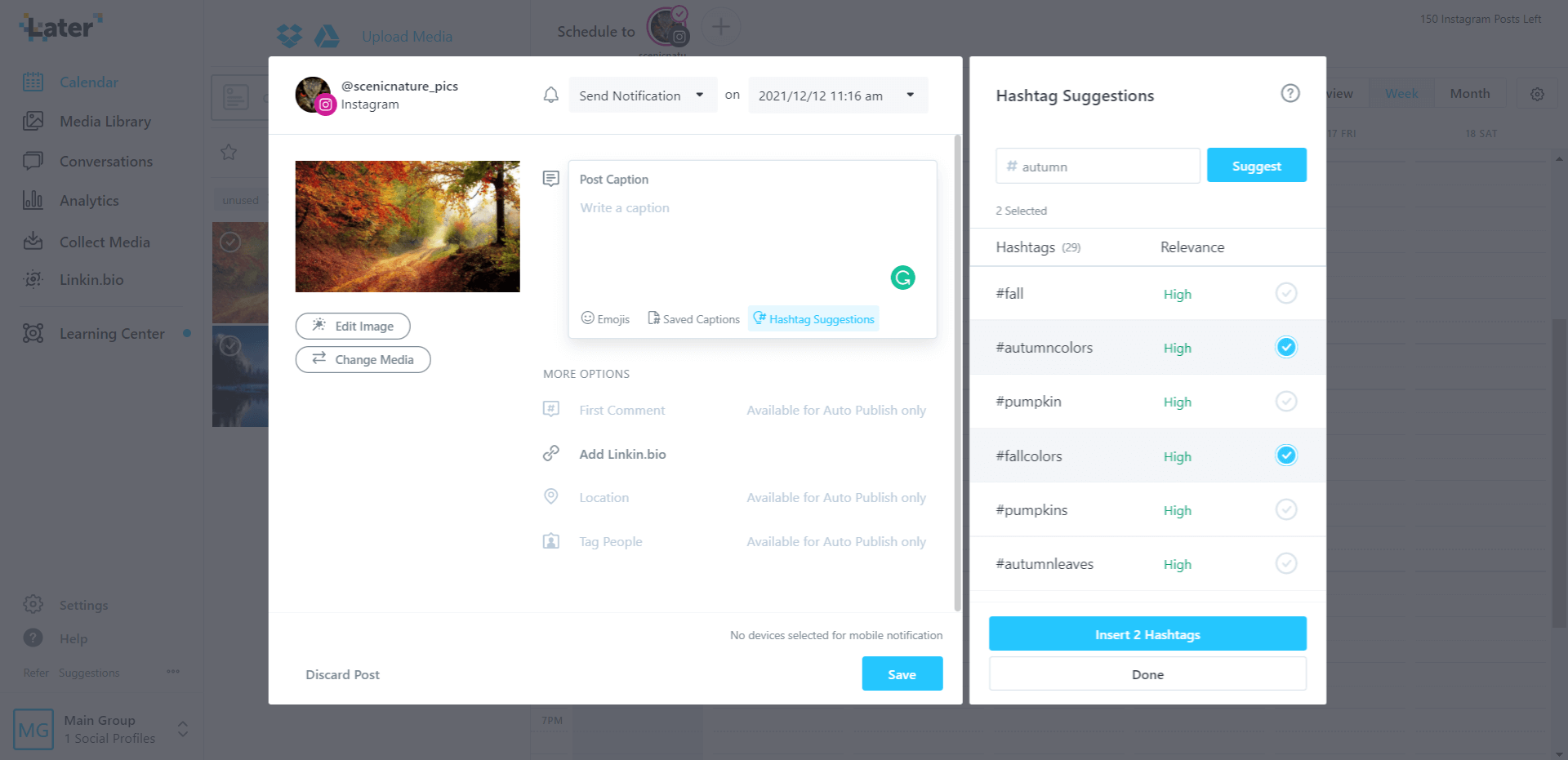This screenshot has height=760, width=1568.
Task: Toggle selection on the blue lake thumbnail
Action: pos(230,346)
